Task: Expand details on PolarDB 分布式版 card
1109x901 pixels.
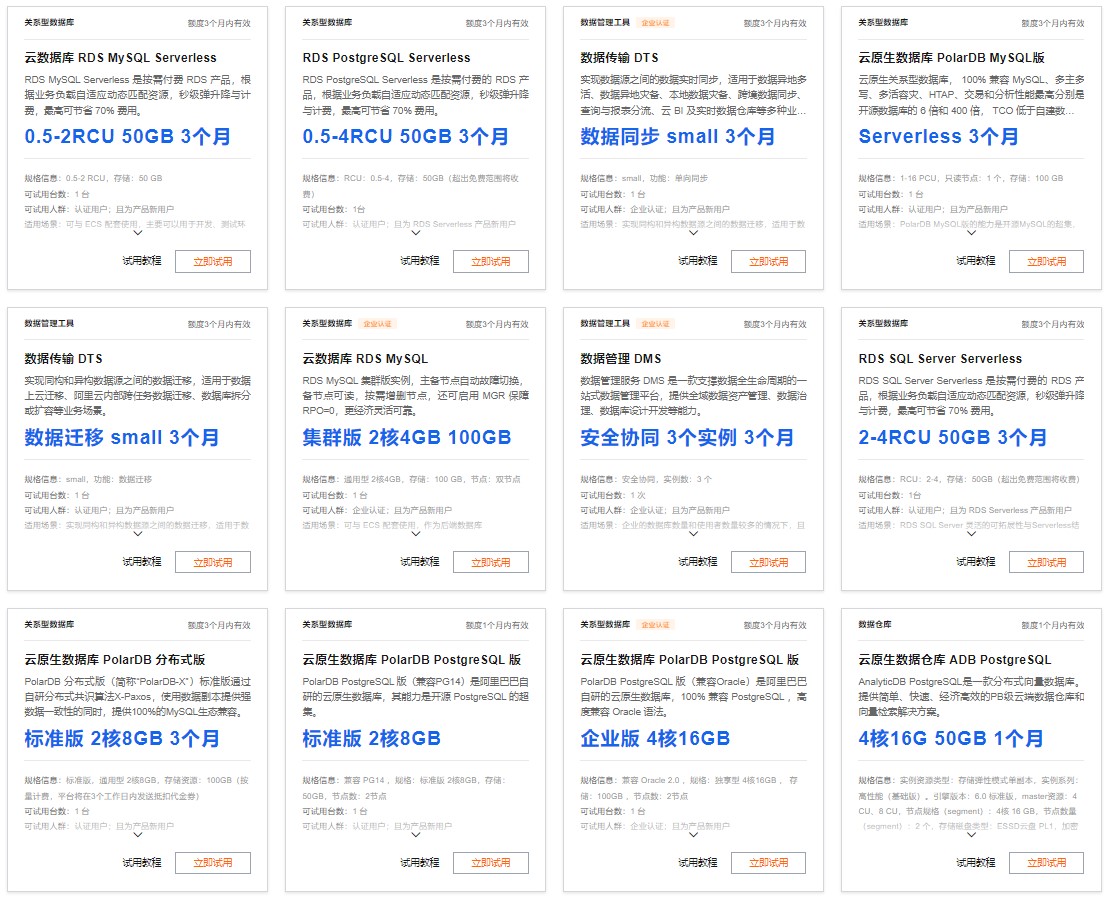Action: pyautogui.click(x=138, y=835)
